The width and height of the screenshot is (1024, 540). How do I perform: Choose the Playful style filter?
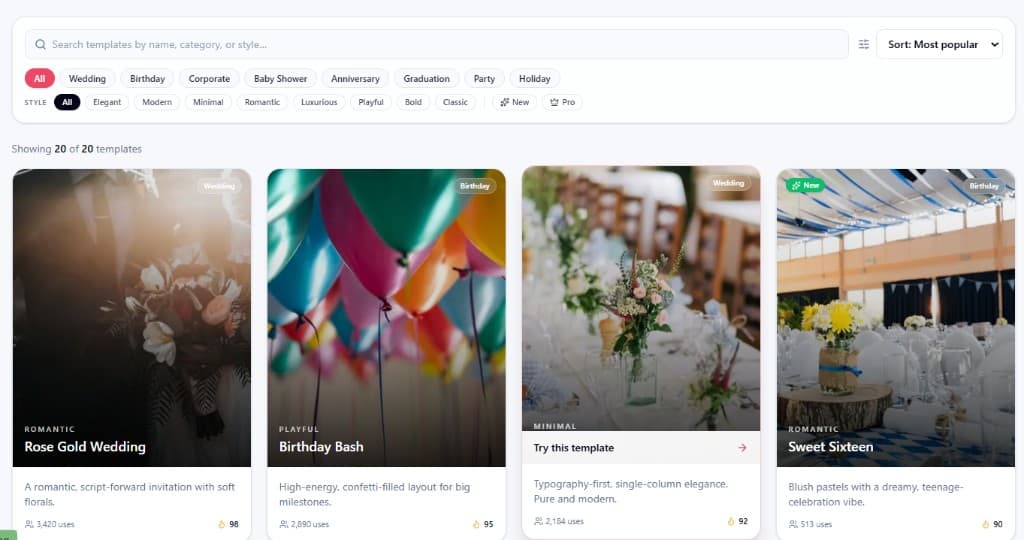point(371,102)
